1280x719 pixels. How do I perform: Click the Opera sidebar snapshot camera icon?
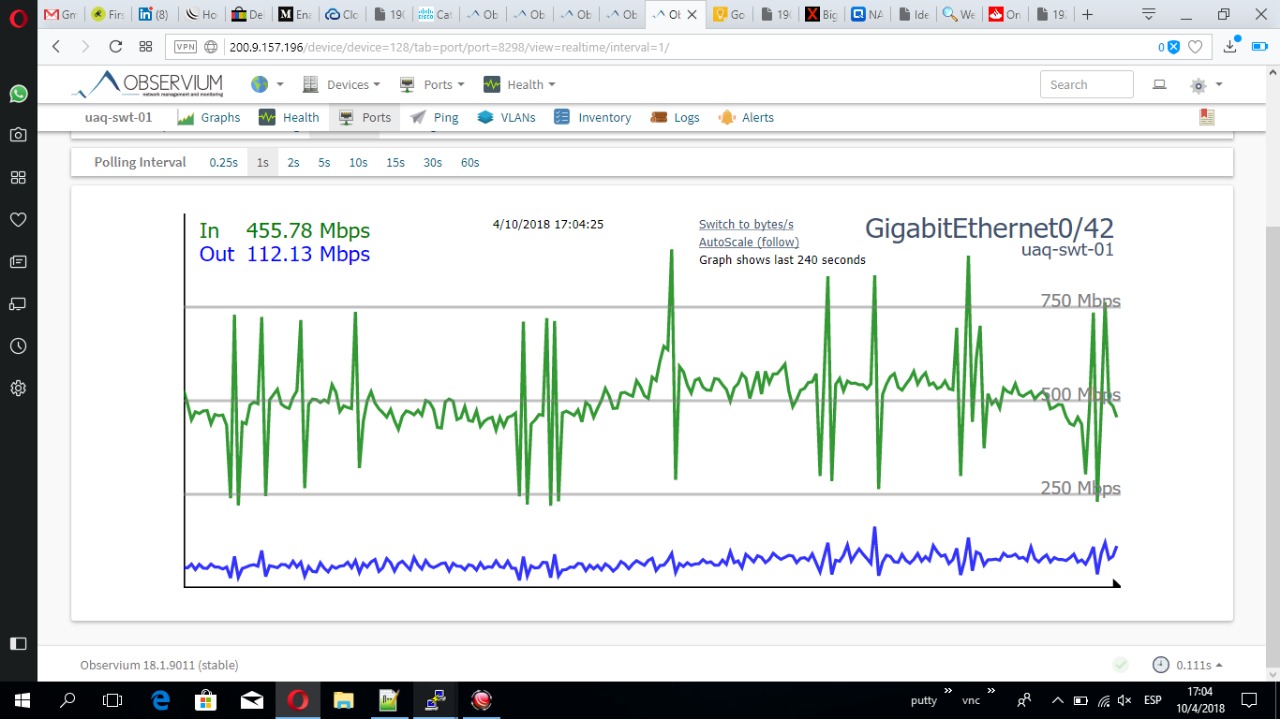[18, 135]
